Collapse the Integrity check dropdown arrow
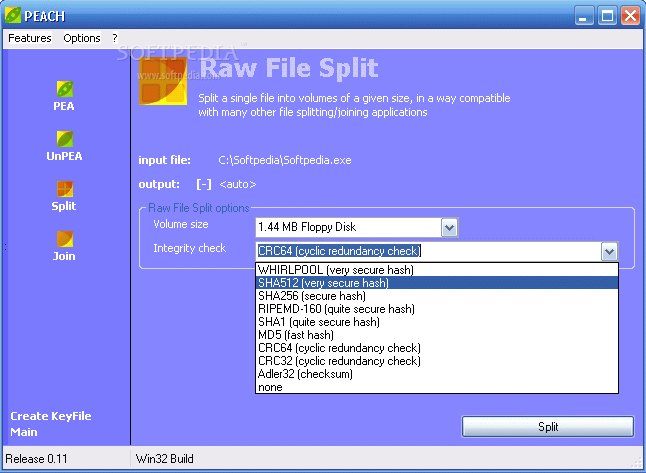 coord(609,251)
